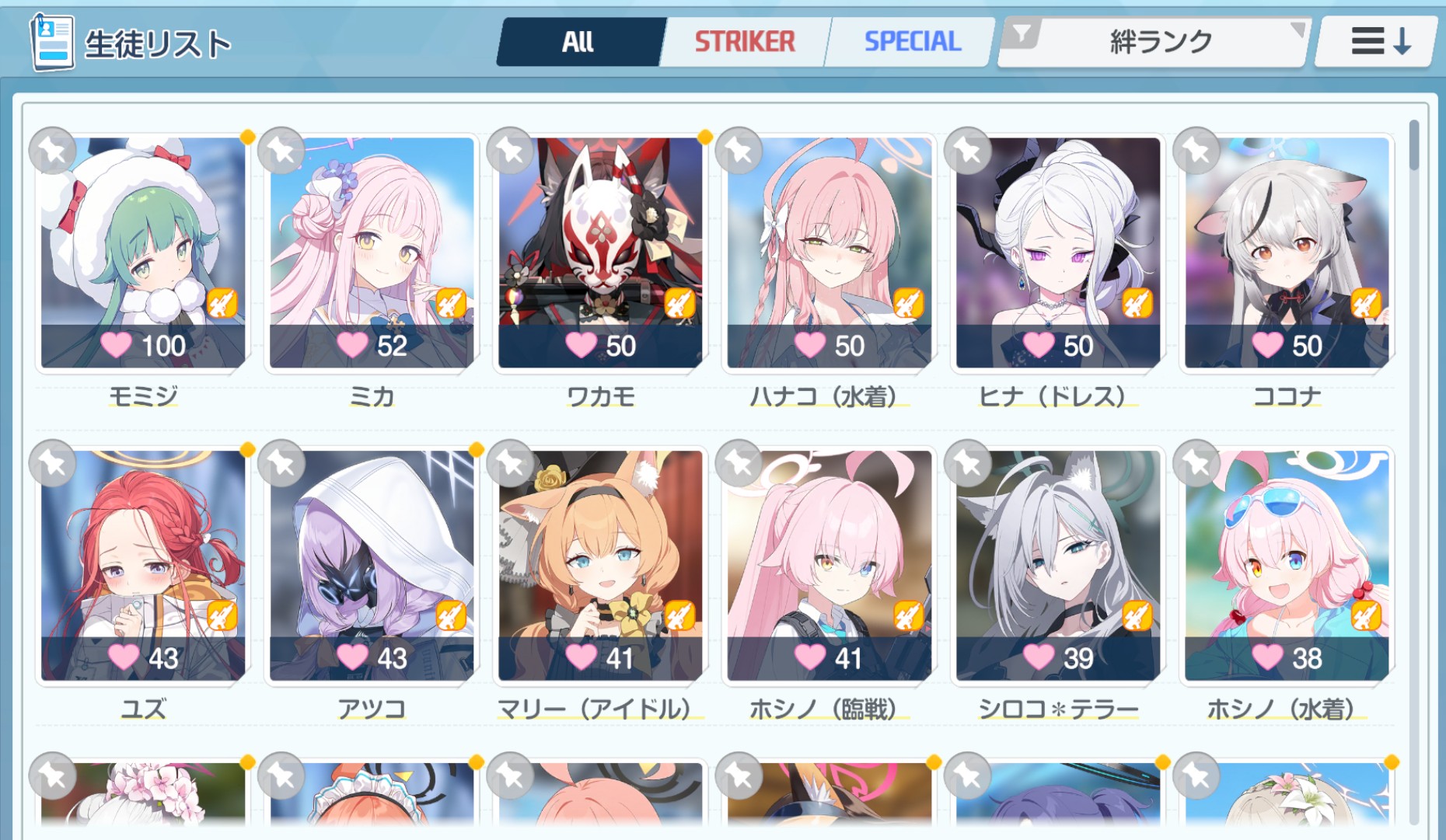Click the weapon badge on ユズ's card

point(222,616)
